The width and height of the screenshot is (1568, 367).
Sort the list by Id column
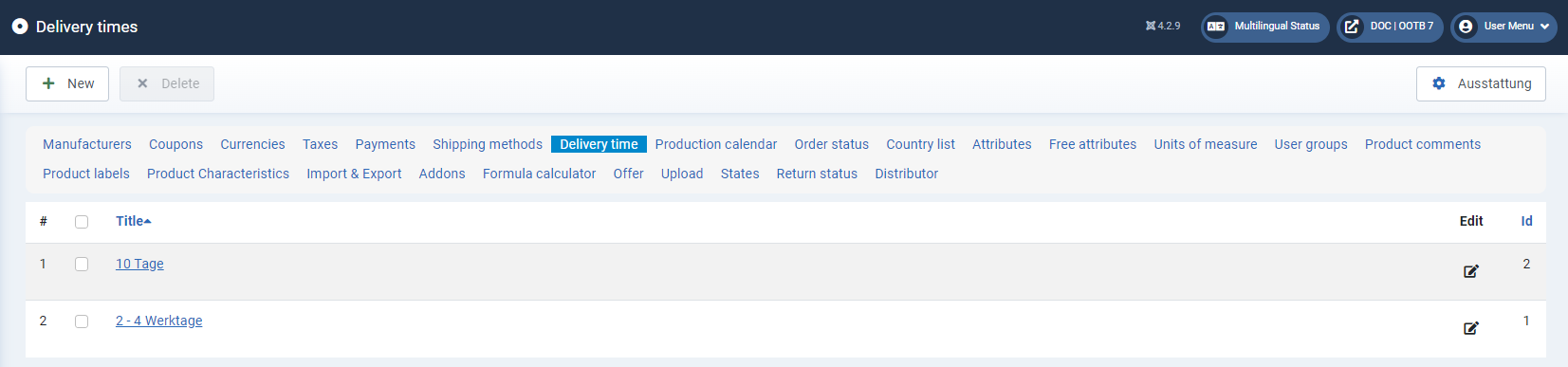click(x=1526, y=221)
